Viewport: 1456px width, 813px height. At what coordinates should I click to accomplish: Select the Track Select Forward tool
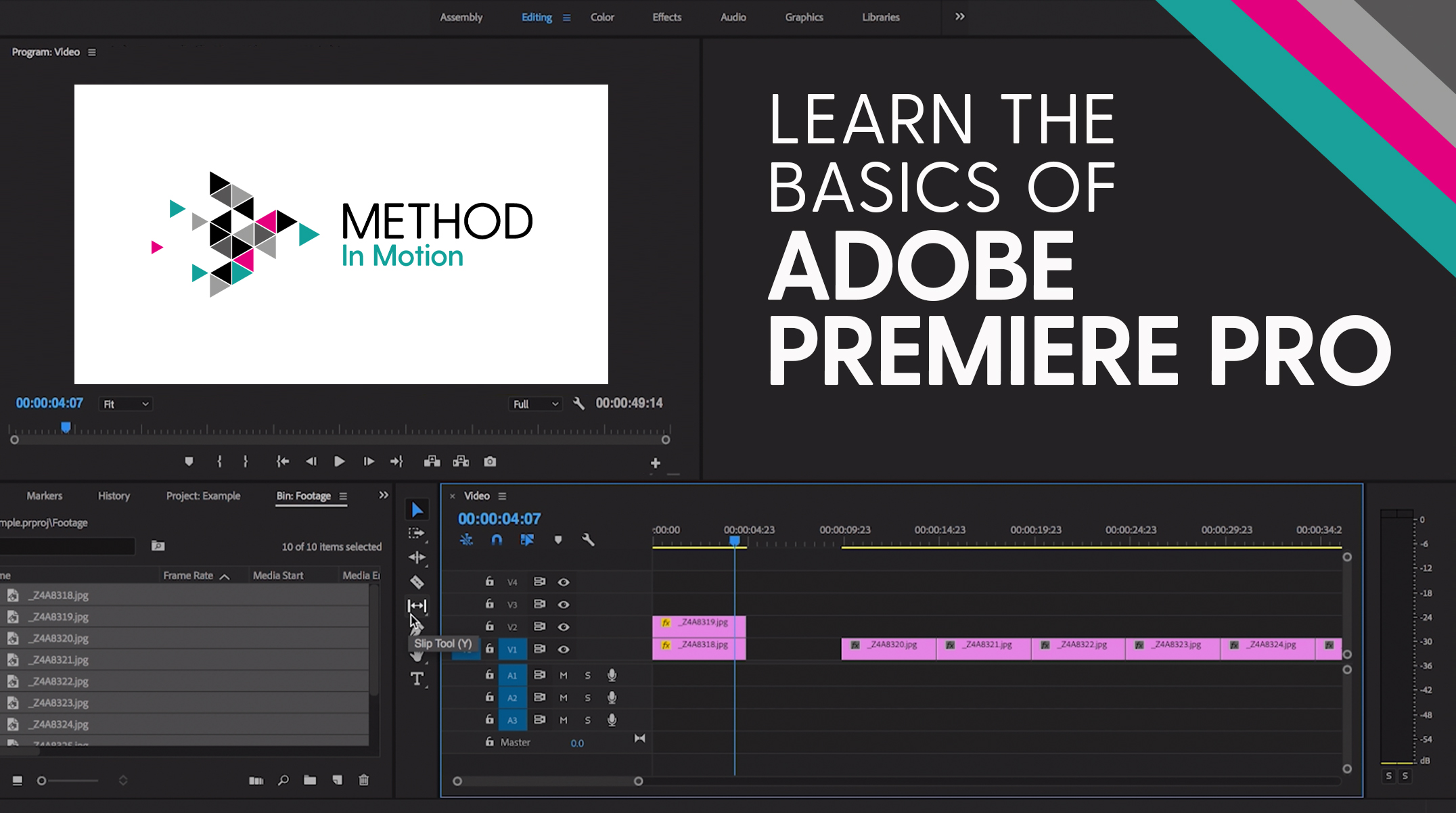pyautogui.click(x=417, y=533)
